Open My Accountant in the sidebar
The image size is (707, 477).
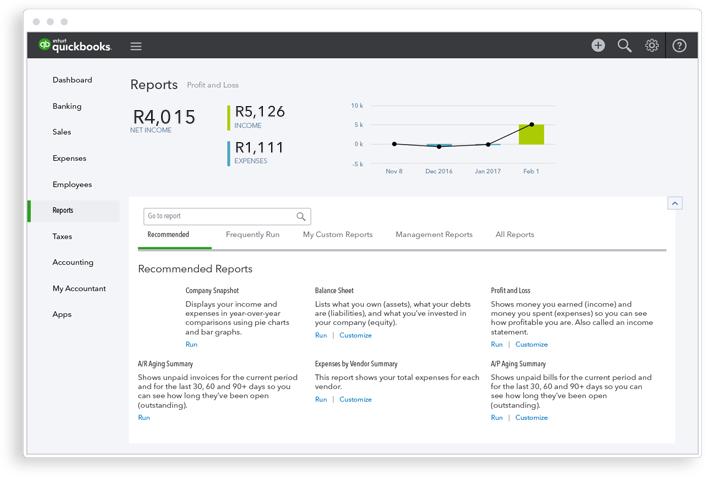(79, 289)
